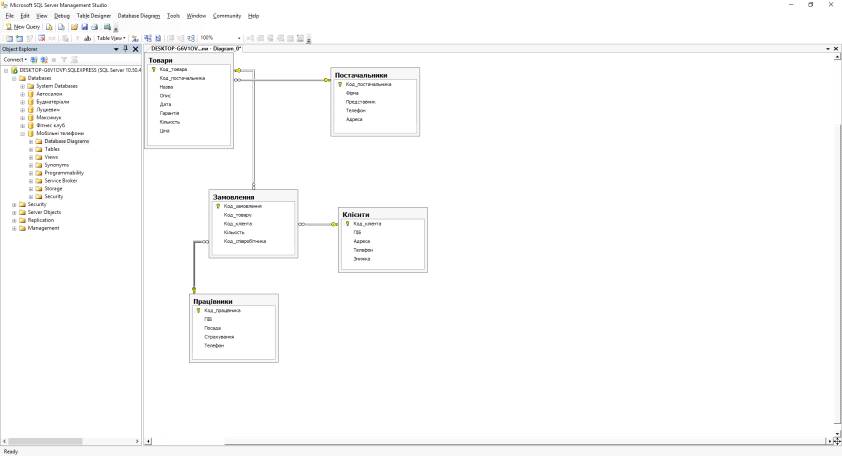This screenshot has height=456, width=842.
Task: Expand the Security node under the server
Action: click(14, 204)
